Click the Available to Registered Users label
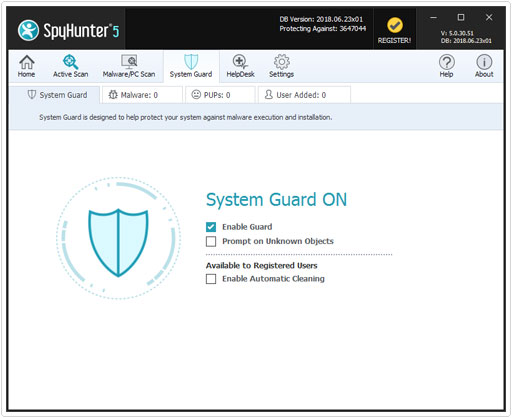The image size is (512, 418). click(262, 266)
